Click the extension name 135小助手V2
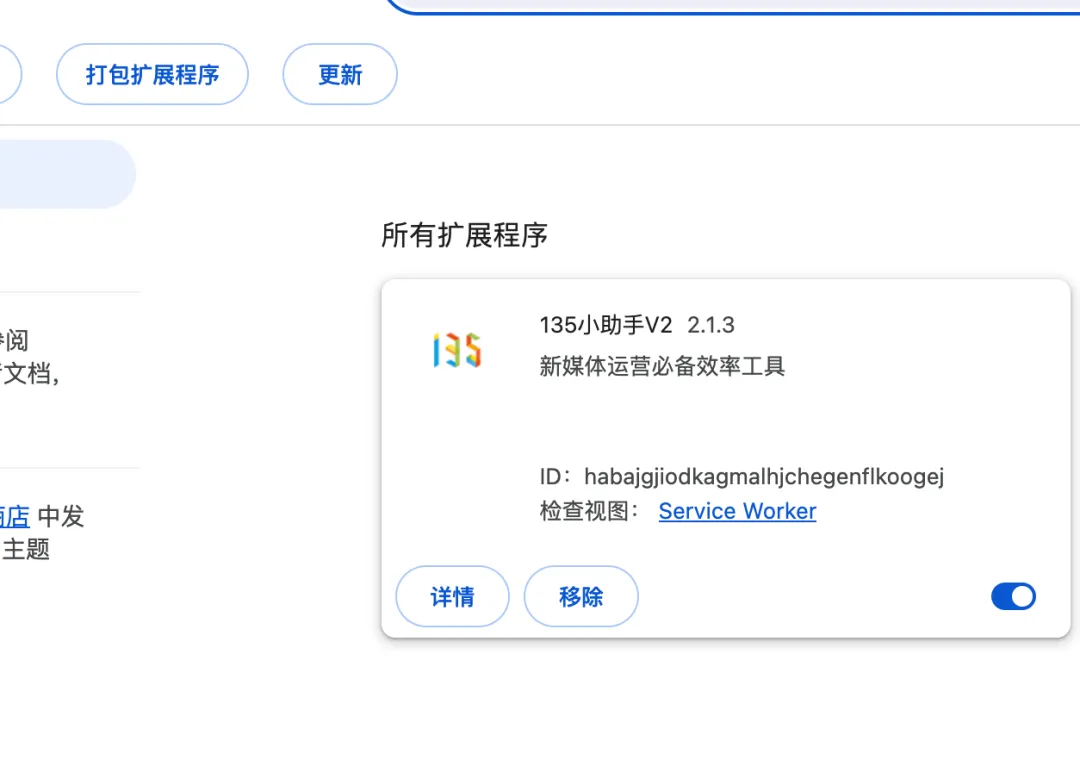This screenshot has width=1080, height=779. pyautogui.click(x=605, y=325)
